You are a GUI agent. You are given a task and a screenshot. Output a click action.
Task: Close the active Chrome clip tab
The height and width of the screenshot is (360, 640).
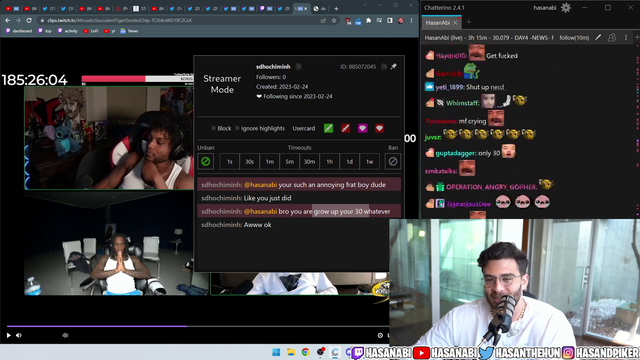(306, 9)
